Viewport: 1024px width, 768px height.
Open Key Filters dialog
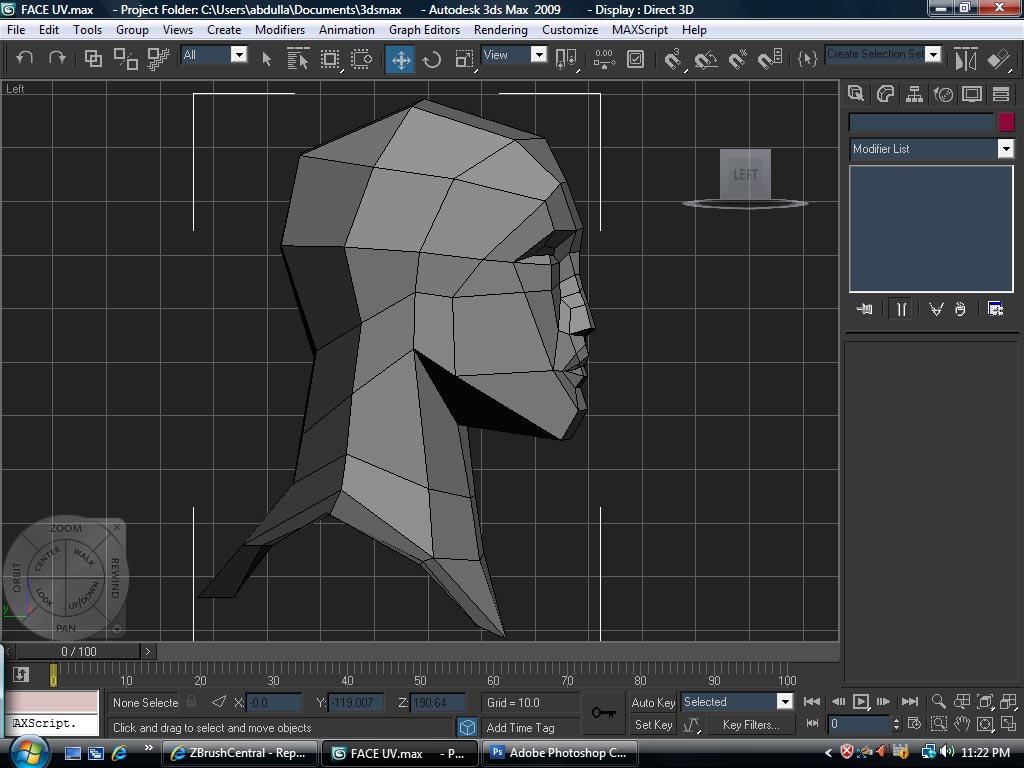pyautogui.click(x=751, y=725)
